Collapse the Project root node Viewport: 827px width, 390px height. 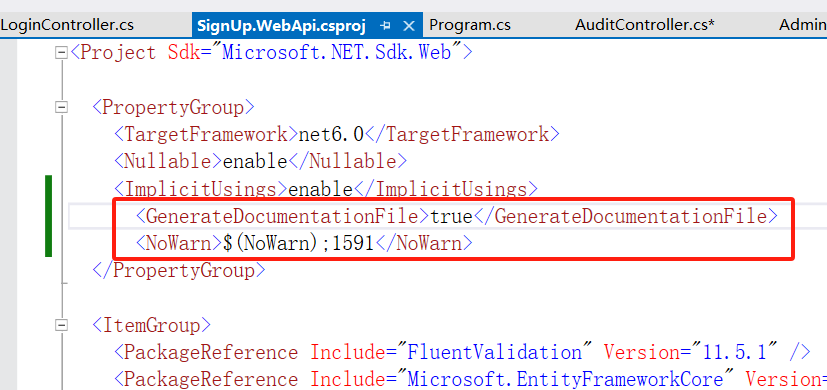[62, 52]
